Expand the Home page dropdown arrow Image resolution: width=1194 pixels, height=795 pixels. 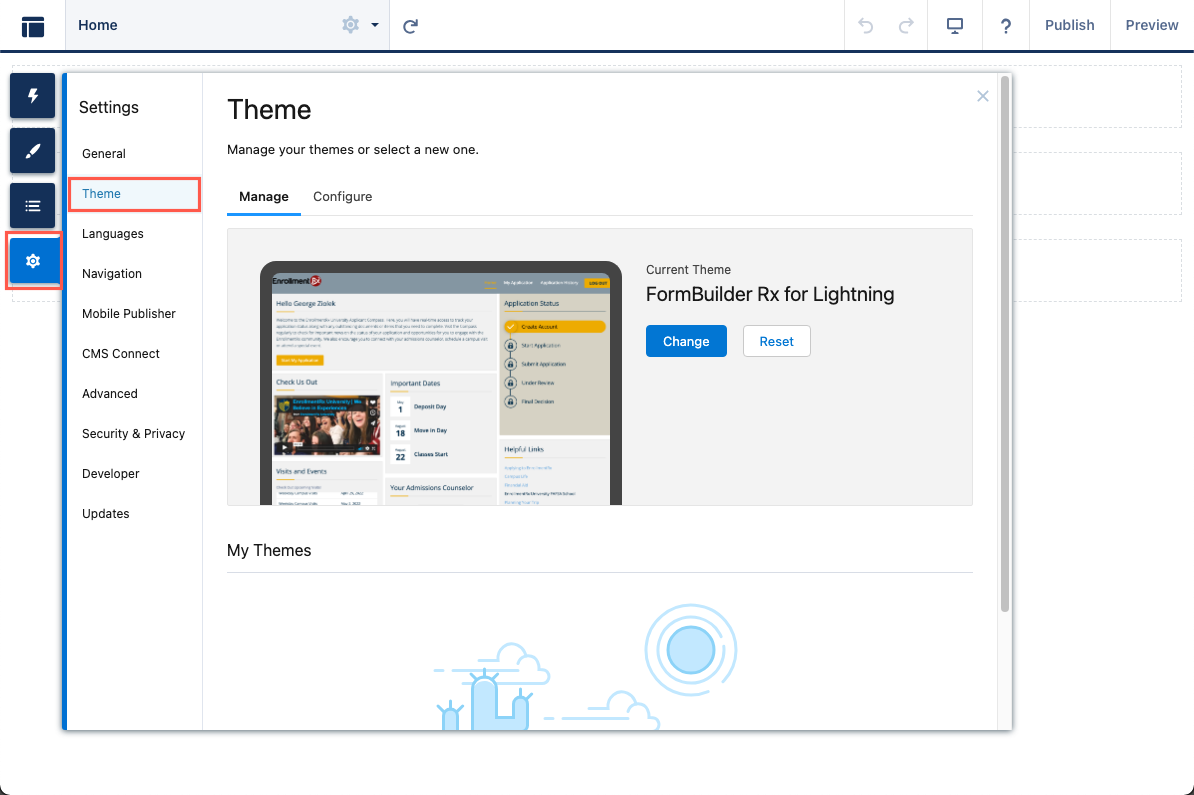point(375,25)
